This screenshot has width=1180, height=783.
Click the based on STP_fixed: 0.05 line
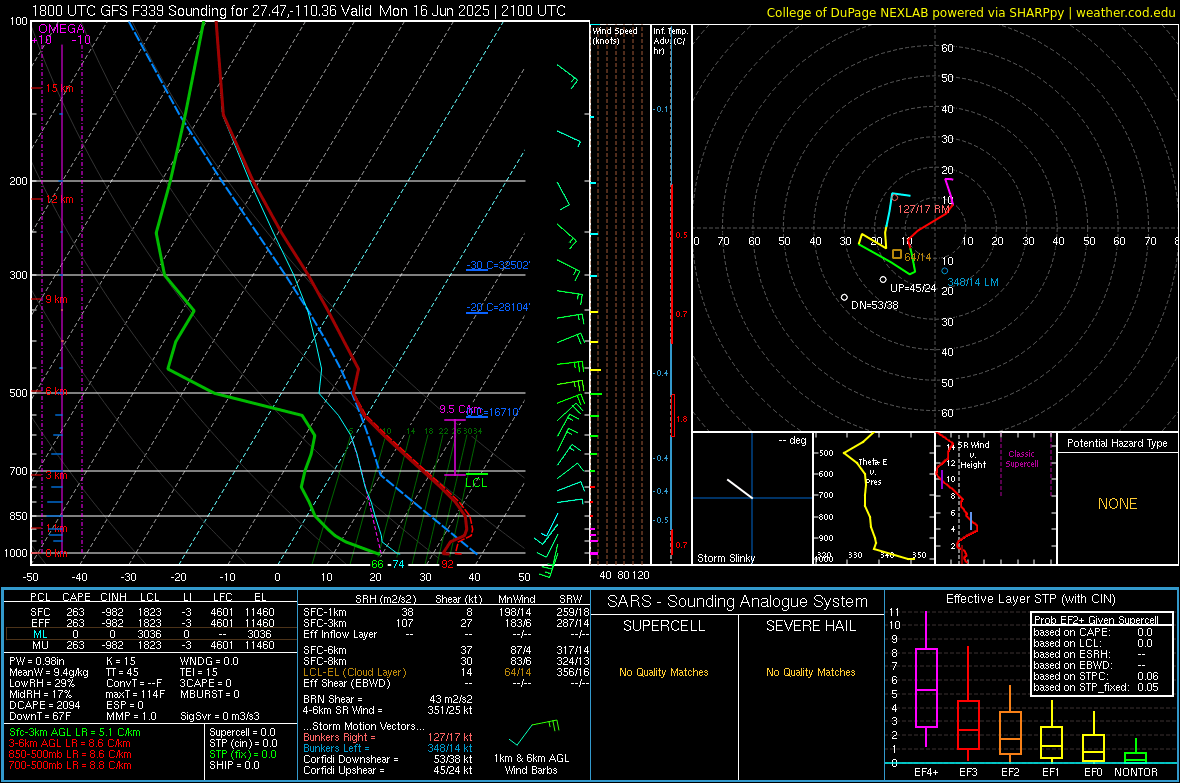click(x=1096, y=687)
